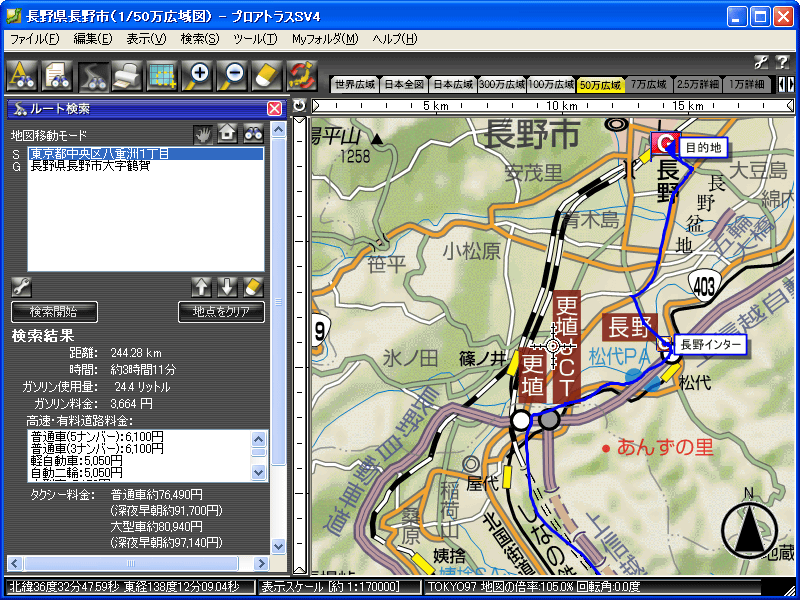Click the red G destination flag marker
Image resolution: width=800 pixels, height=600 pixels.
pyautogui.click(x=664, y=143)
